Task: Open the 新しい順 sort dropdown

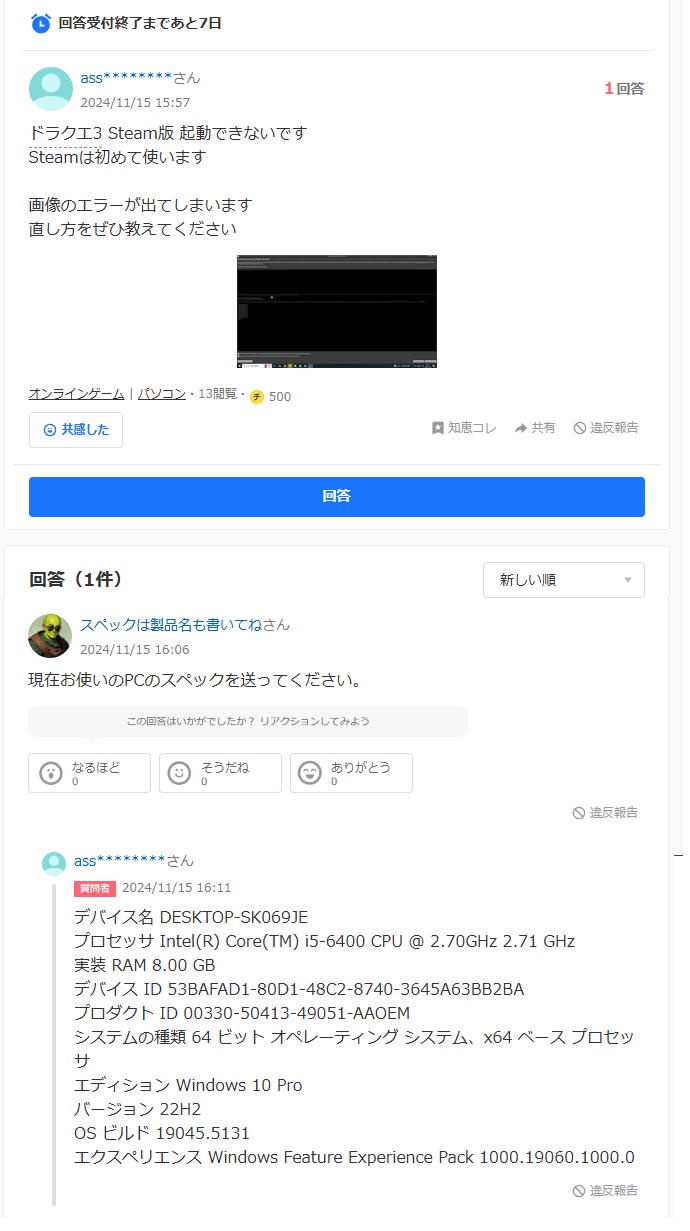Action: coord(564,580)
